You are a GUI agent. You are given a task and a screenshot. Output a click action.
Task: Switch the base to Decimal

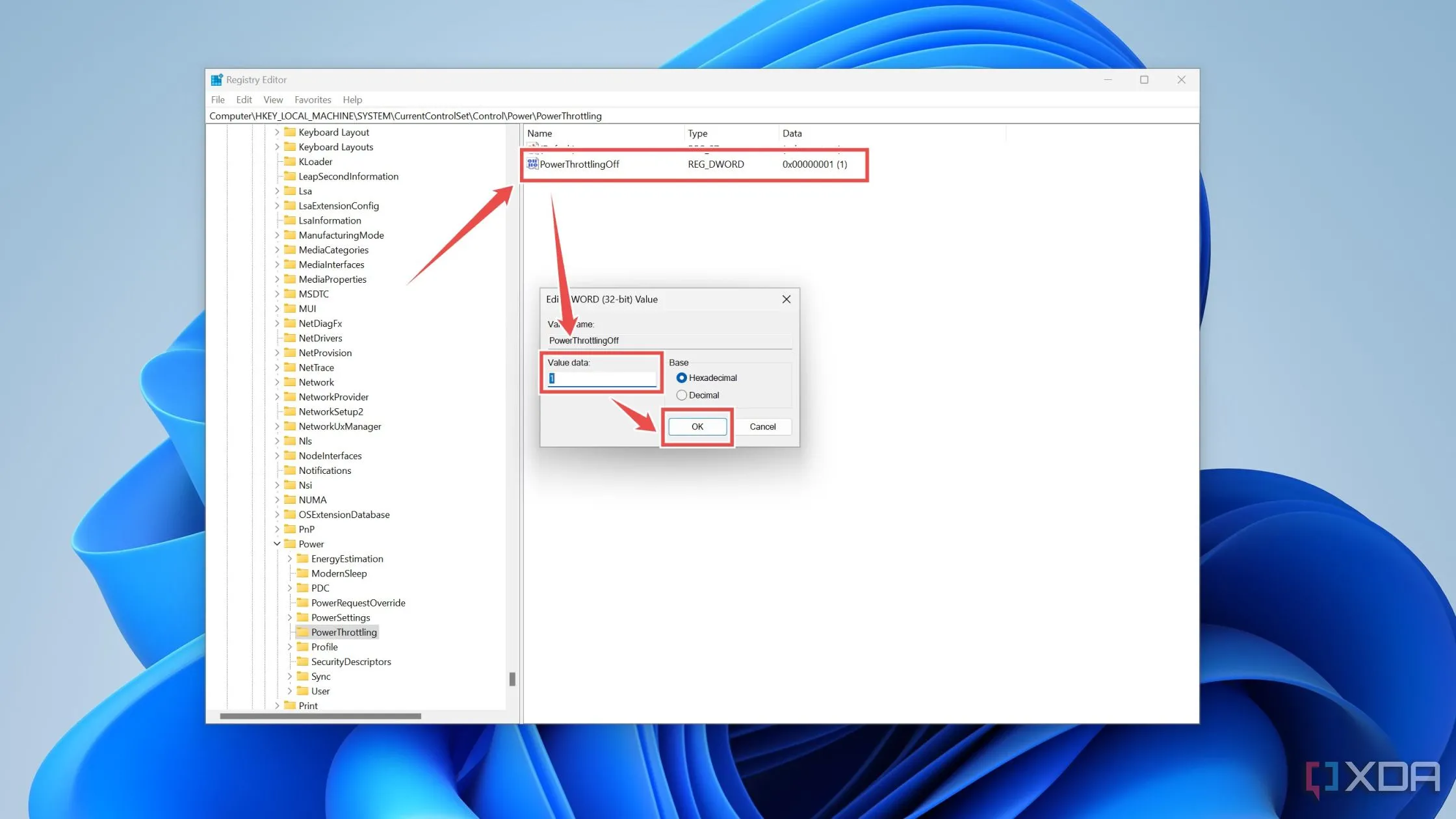(x=682, y=395)
